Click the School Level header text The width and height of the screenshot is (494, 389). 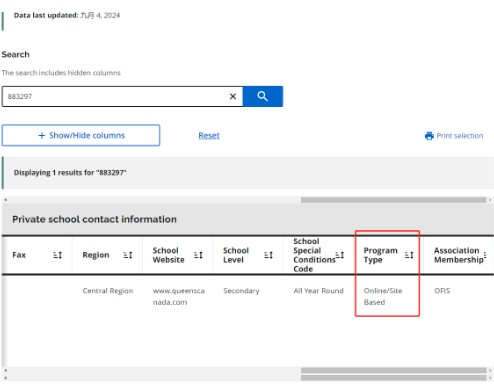pyautogui.click(x=236, y=255)
